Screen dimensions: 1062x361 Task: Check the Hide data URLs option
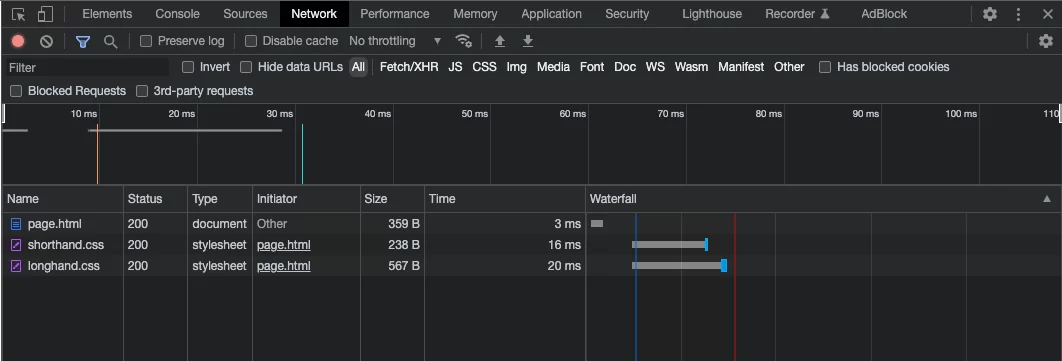click(247, 67)
